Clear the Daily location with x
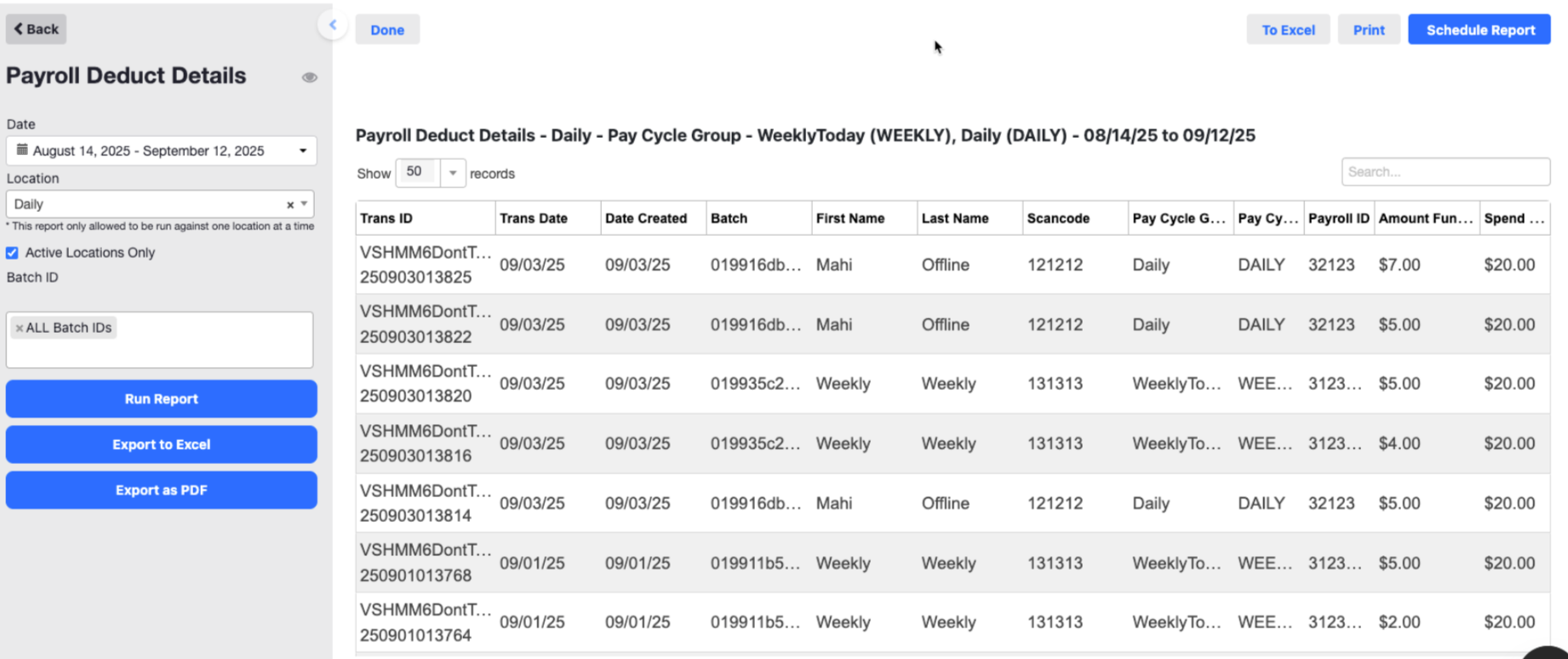The height and width of the screenshot is (659, 1568). (290, 204)
